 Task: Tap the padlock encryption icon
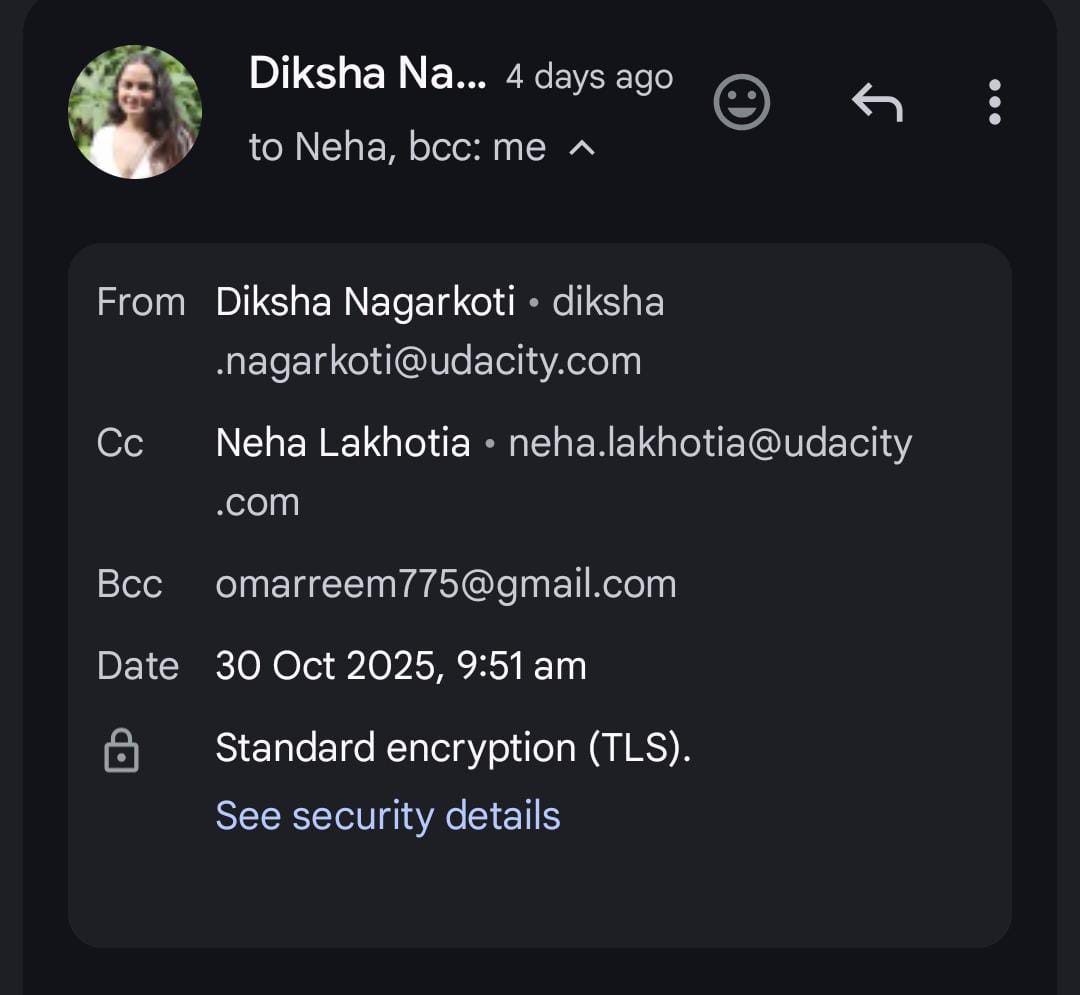tap(121, 751)
